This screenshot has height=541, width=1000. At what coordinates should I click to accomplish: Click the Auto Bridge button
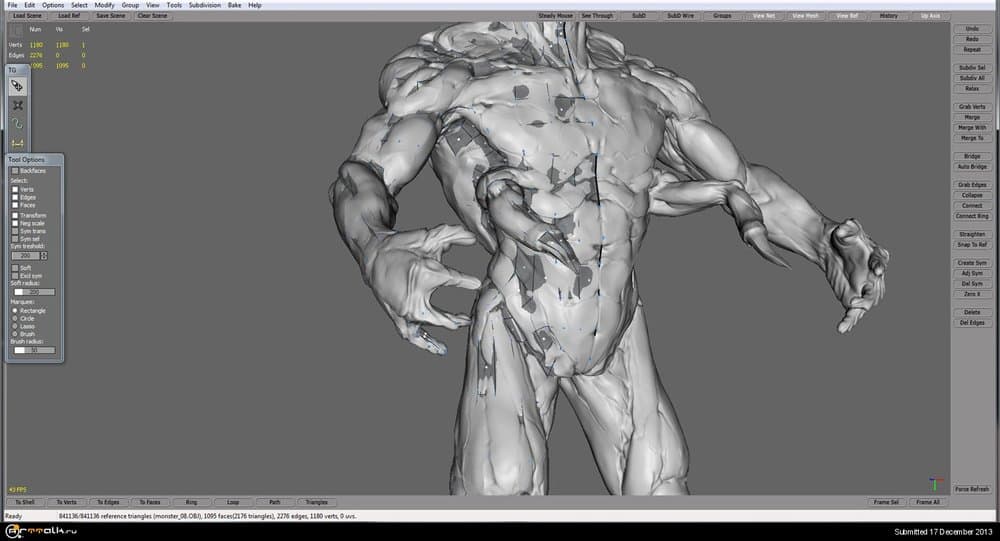pyautogui.click(x=972, y=167)
